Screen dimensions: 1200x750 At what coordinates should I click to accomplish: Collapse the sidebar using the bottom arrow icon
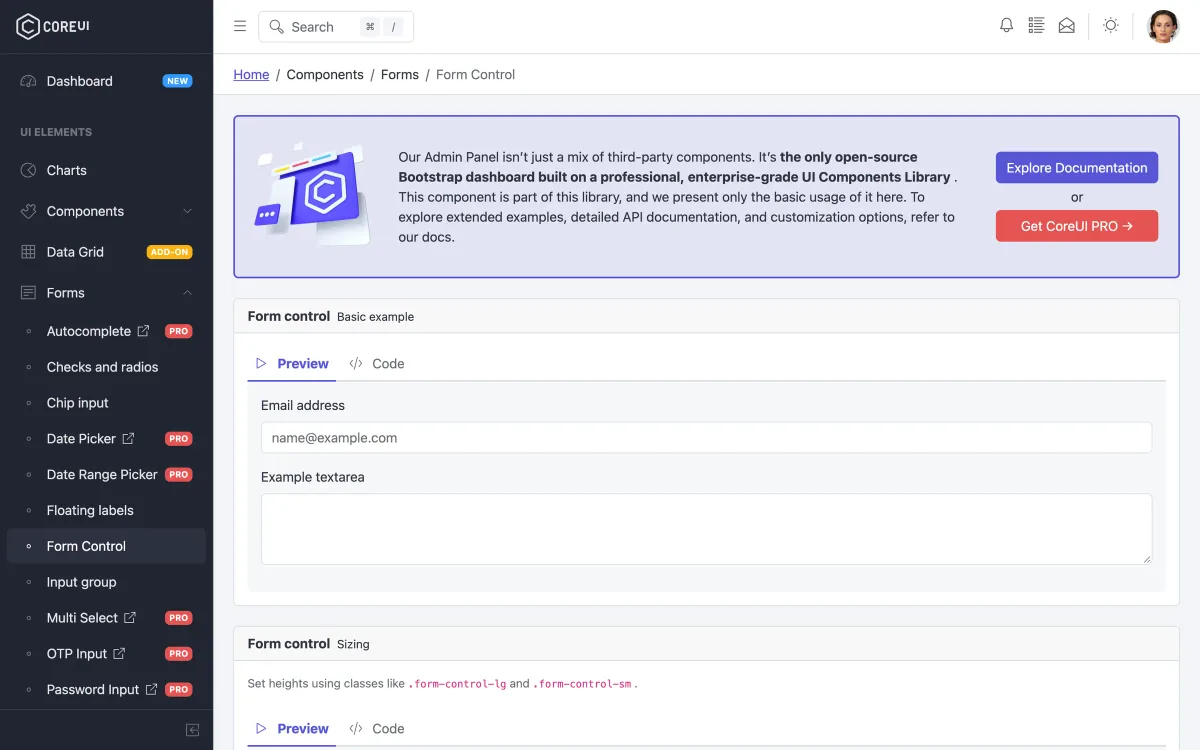(193, 730)
